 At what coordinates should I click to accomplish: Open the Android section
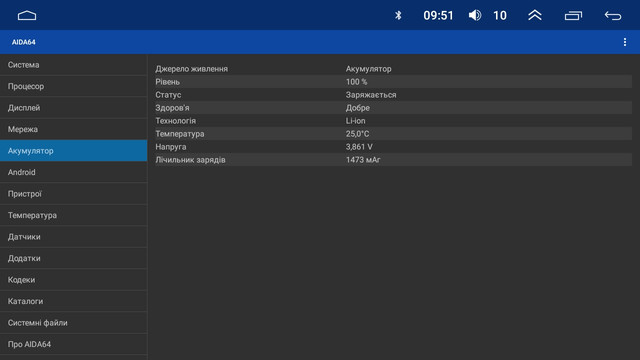tap(73, 172)
